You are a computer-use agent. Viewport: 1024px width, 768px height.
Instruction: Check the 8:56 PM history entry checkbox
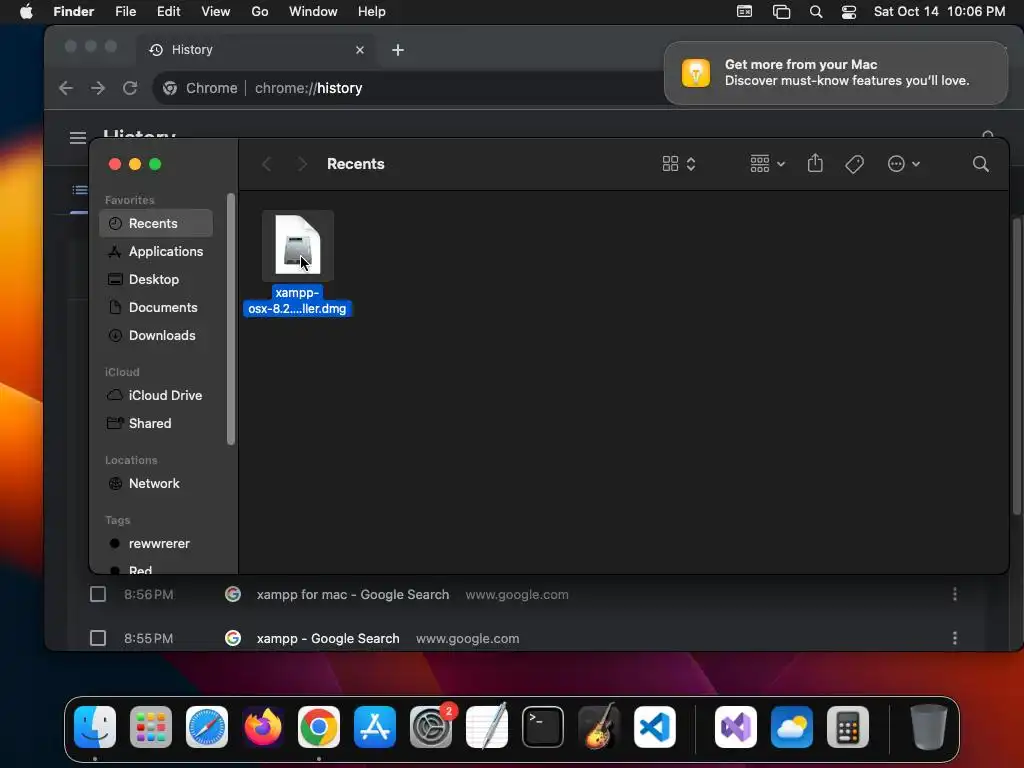click(98, 594)
